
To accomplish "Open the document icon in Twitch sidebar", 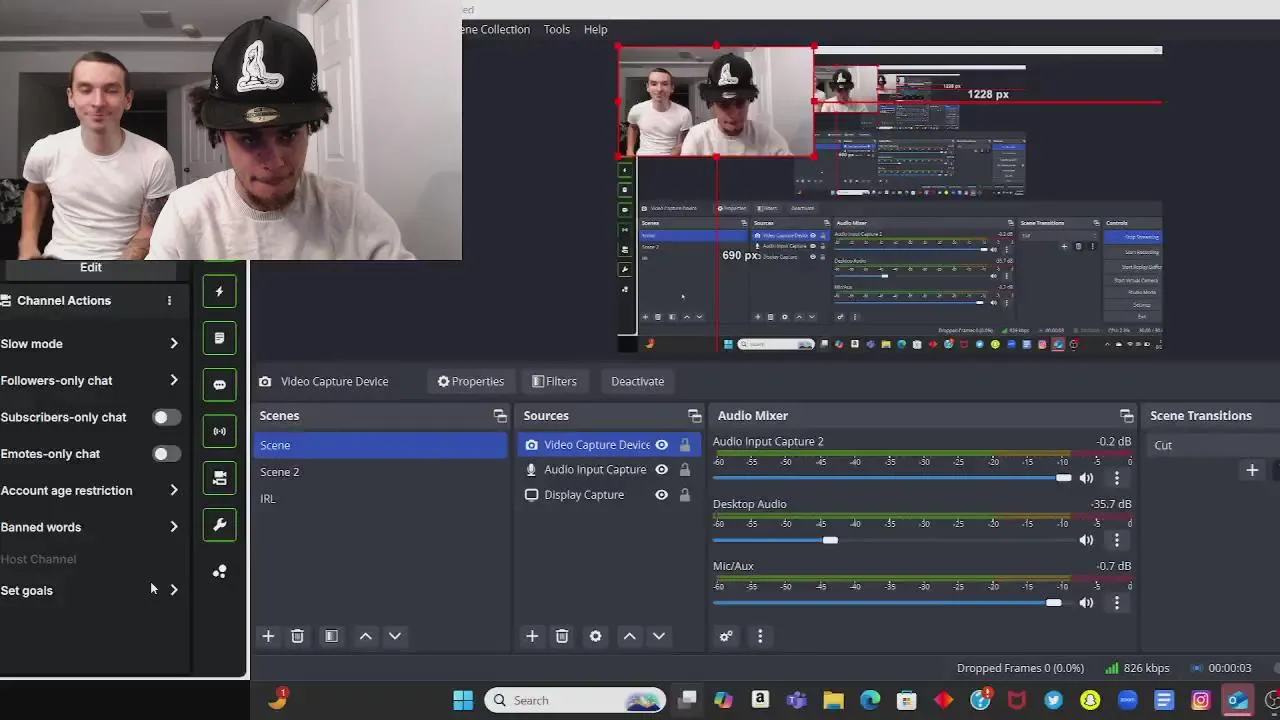I will pos(219,338).
